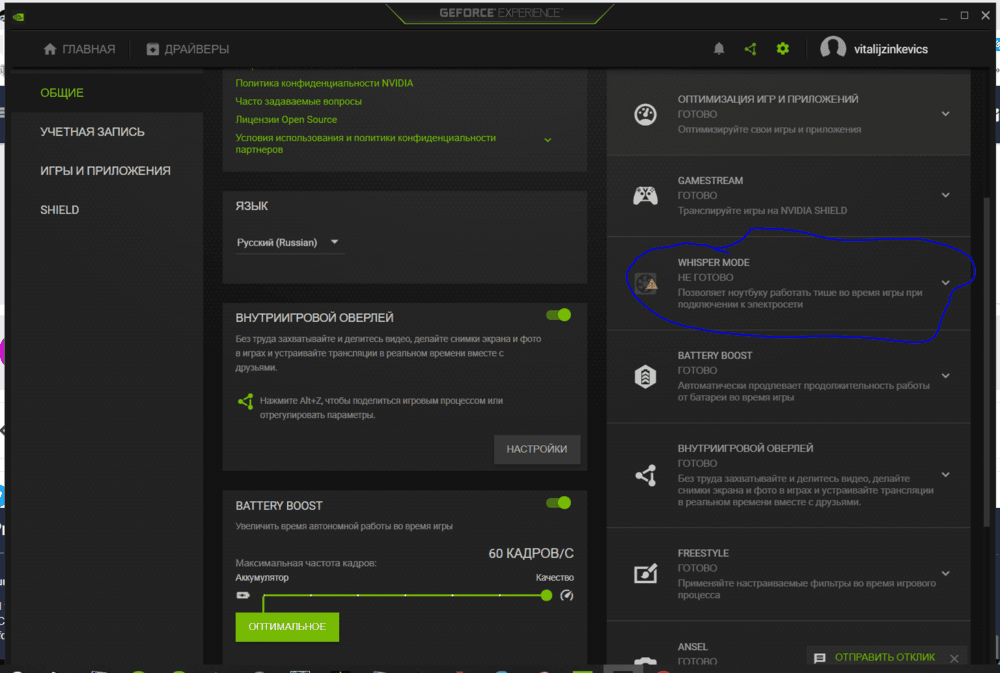Click the notifications bell icon
The width and height of the screenshot is (1000, 673).
click(x=718, y=49)
